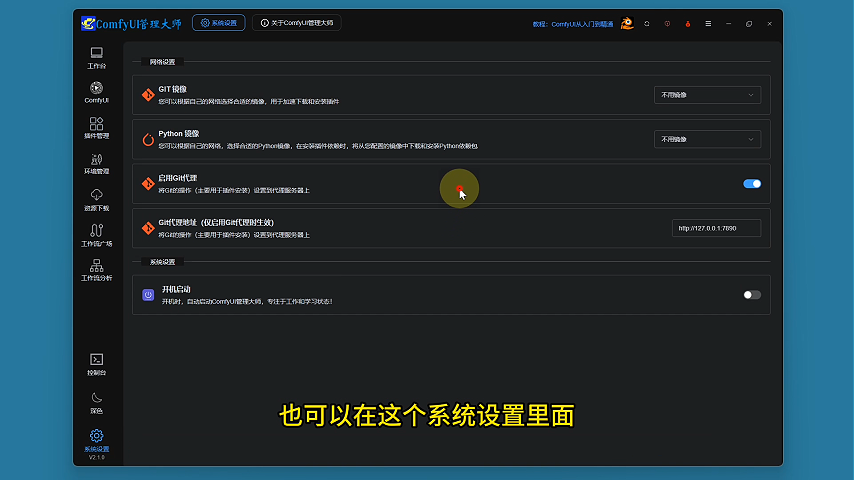
Task: Close the ComfyUI管理大师 window
Action: 770,24
